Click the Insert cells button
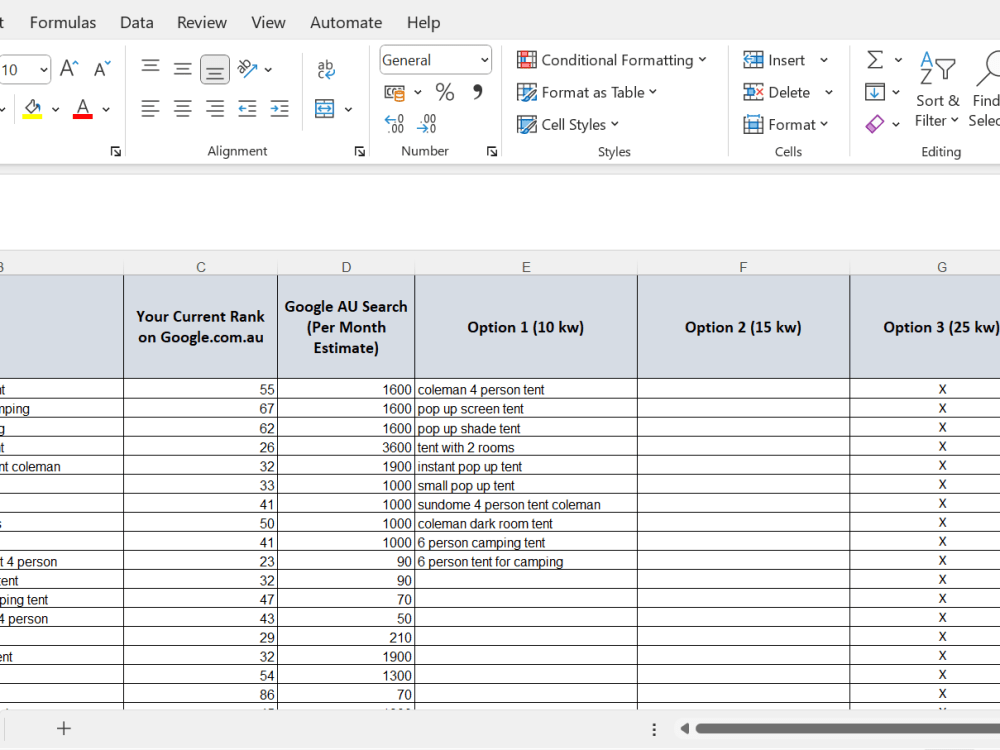This screenshot has width=1000, height=750. 774,60
